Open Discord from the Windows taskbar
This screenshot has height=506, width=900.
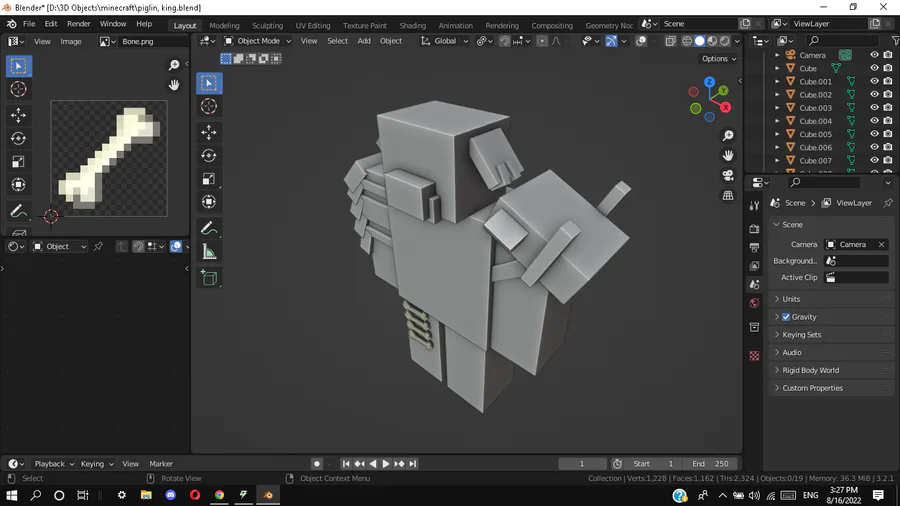coord(170,495)
